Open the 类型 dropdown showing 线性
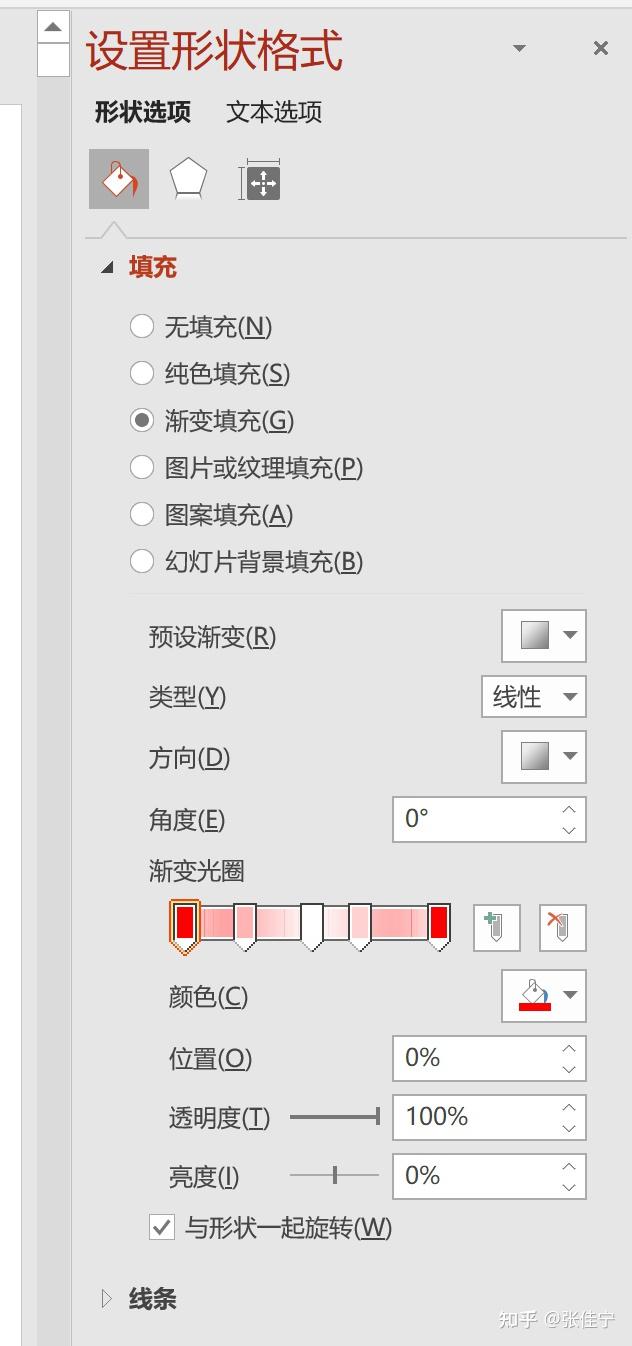Screen dimensions: 632x1346 pyautogui.click(x=534, y=697)
